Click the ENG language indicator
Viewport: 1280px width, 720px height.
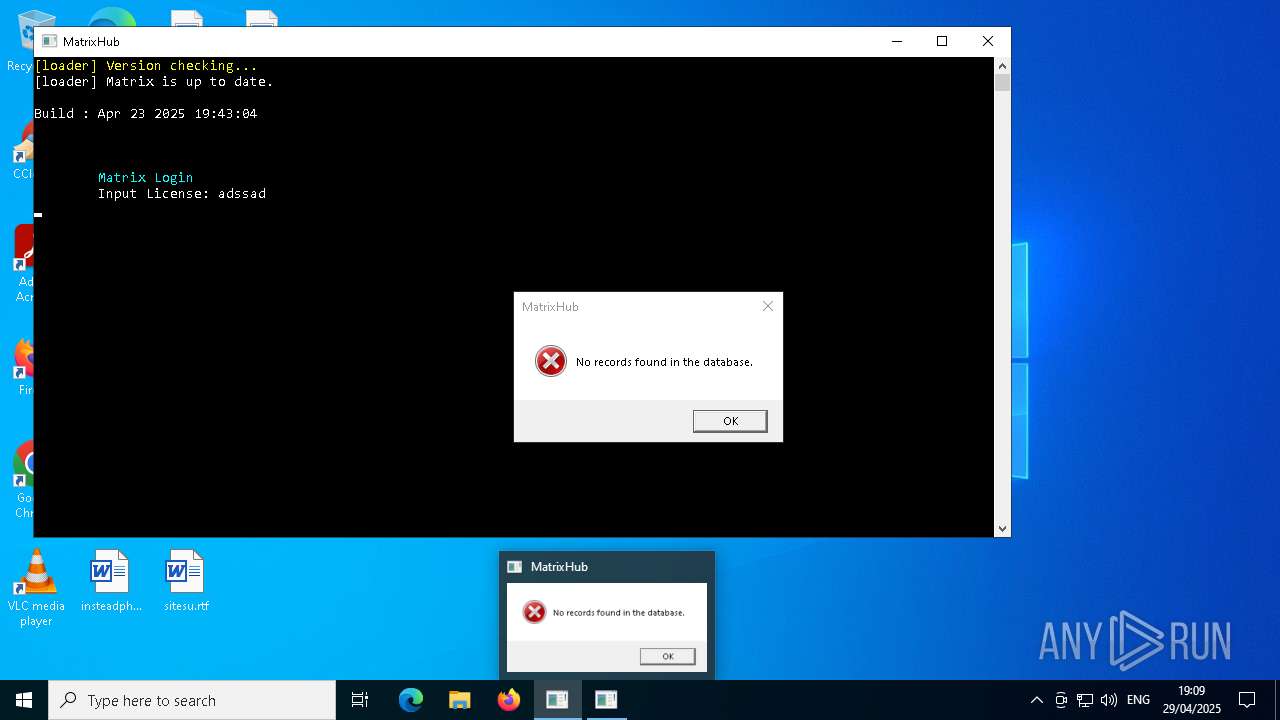[x=1138, y=700]
